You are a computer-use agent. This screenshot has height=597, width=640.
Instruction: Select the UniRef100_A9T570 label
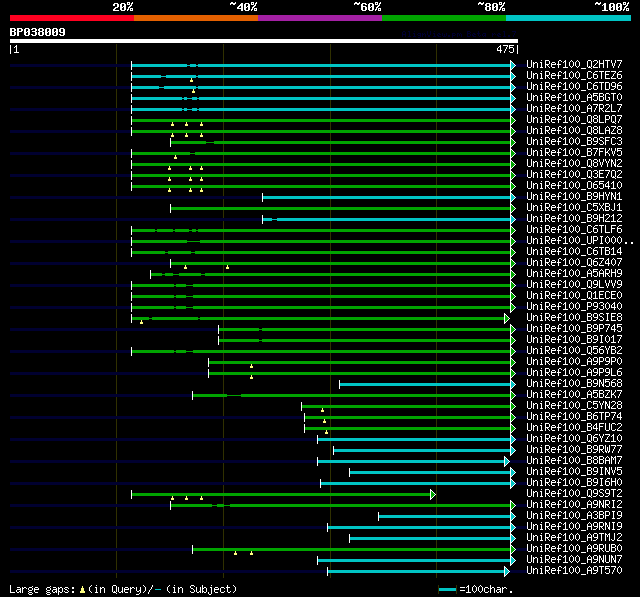(x=574, y=571)
